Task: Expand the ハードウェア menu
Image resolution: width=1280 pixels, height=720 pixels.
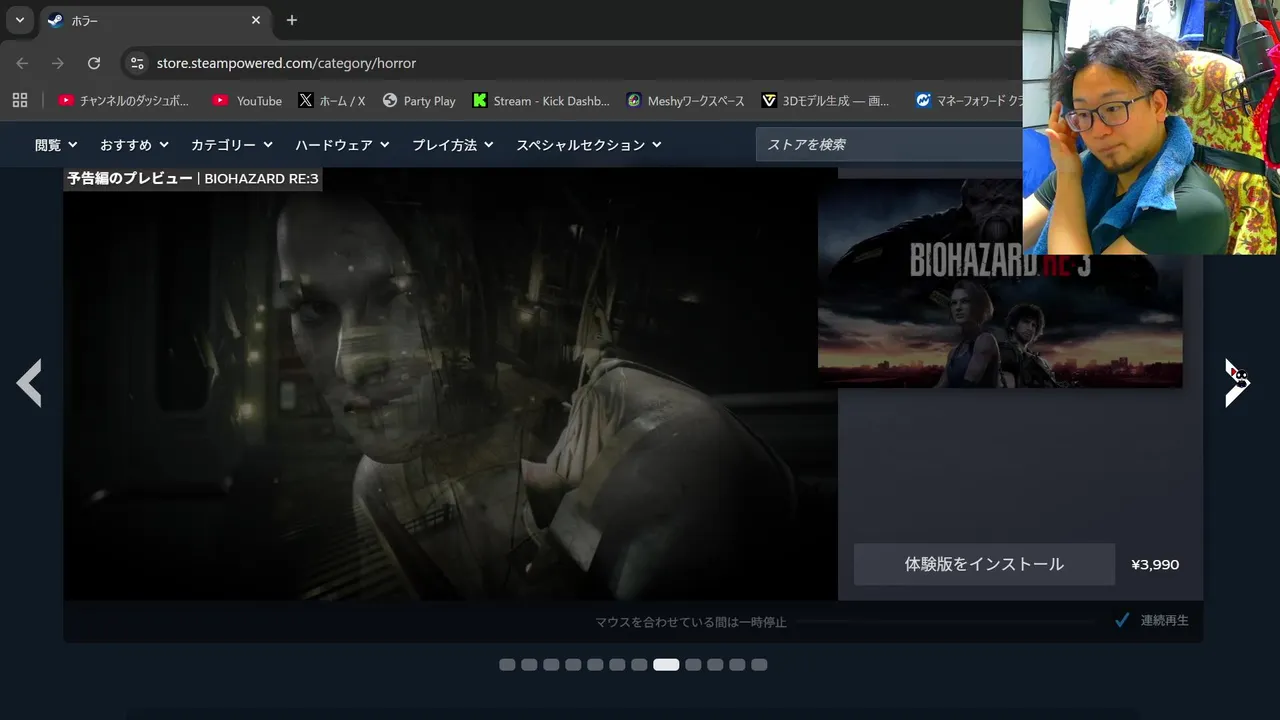Action: (x=343, y=145)
